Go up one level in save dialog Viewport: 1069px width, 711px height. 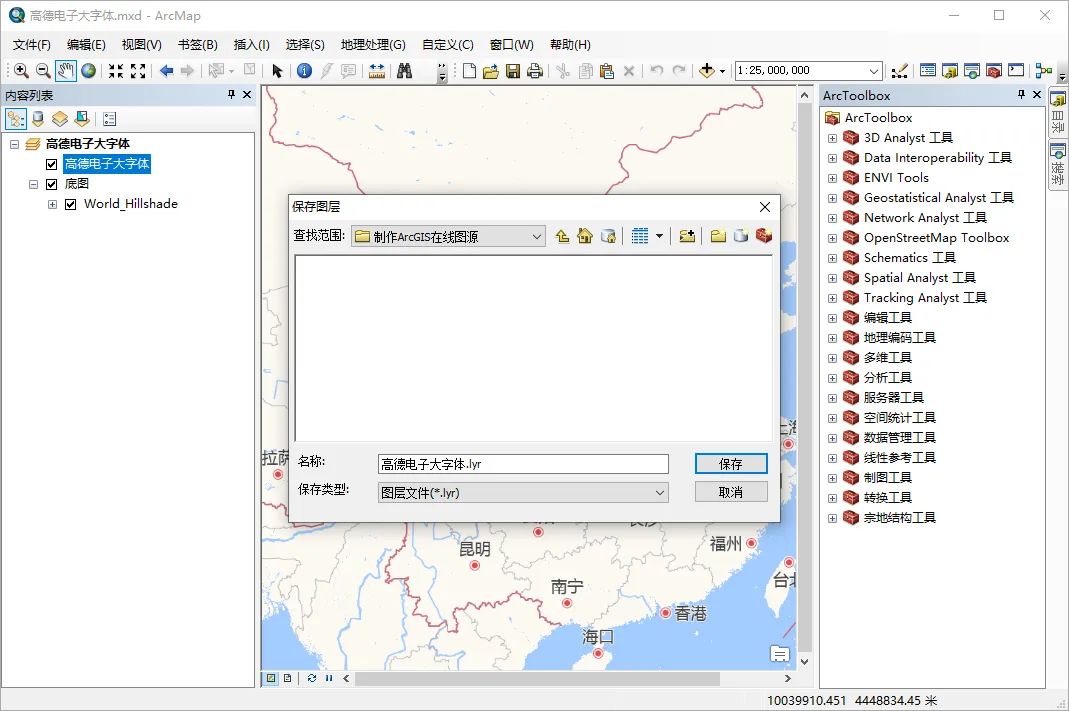point(562,236)
